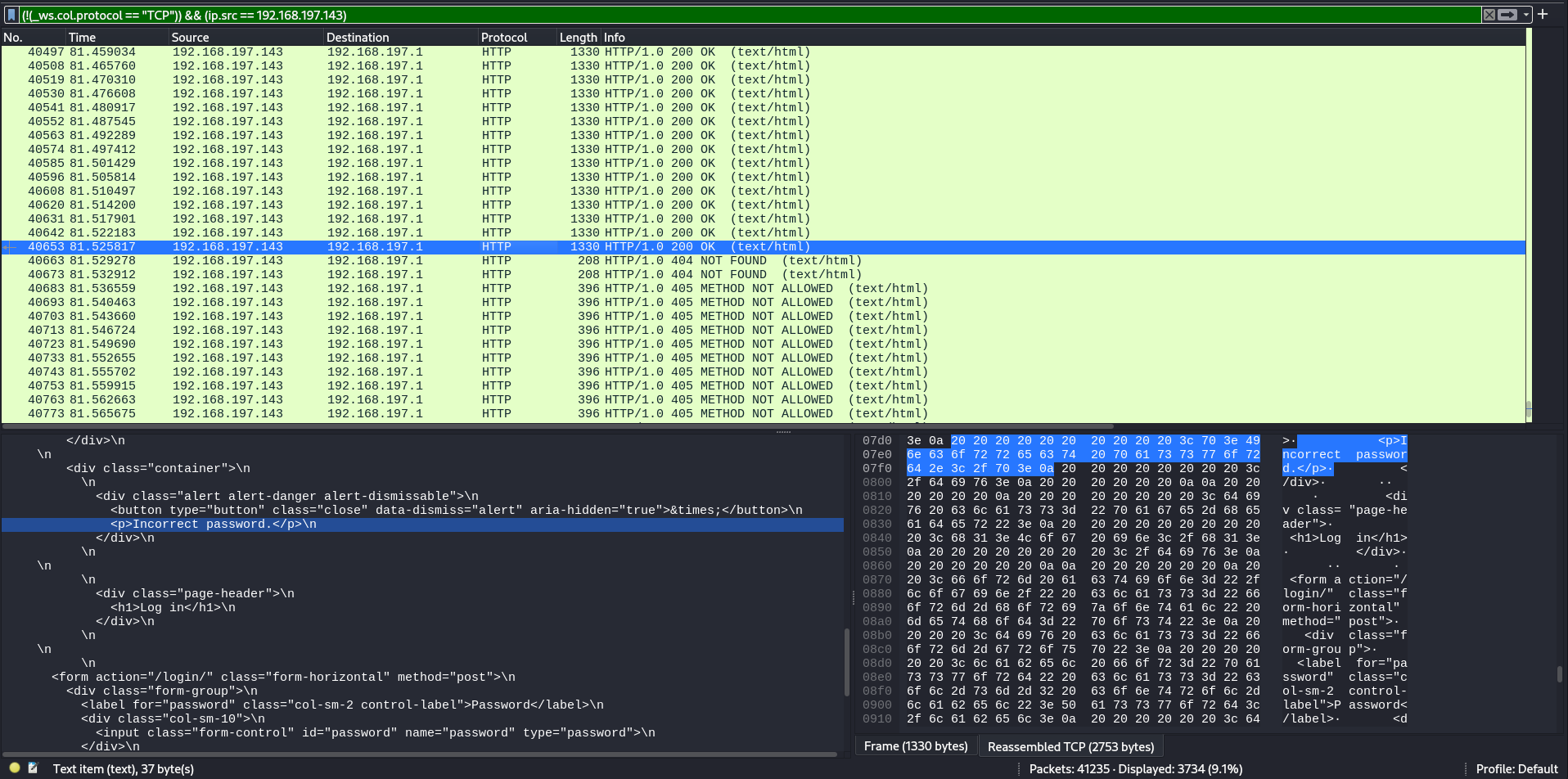Switch to Frame (1330 bytes) tab
Viewport: 1568px width, 779px height.
pos(916,746)
